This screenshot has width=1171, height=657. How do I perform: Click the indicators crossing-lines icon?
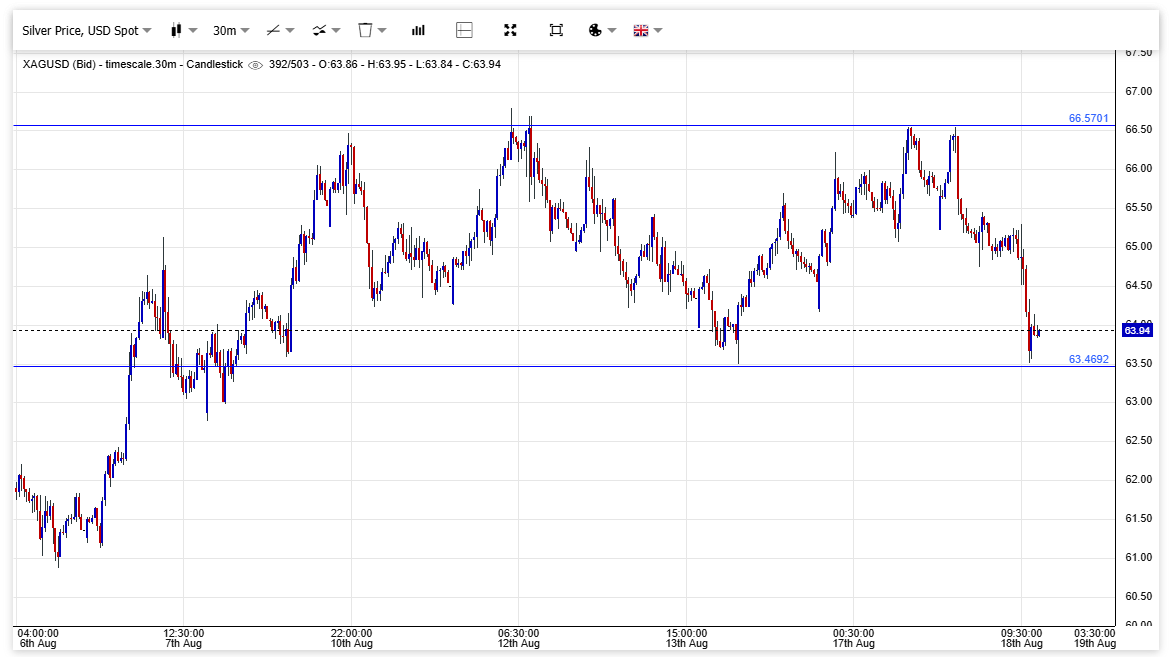click(x=320, y=31)
